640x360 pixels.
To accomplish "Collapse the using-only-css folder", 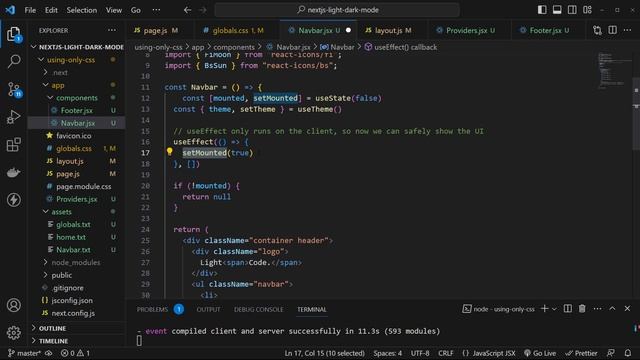I will (77, 60).
